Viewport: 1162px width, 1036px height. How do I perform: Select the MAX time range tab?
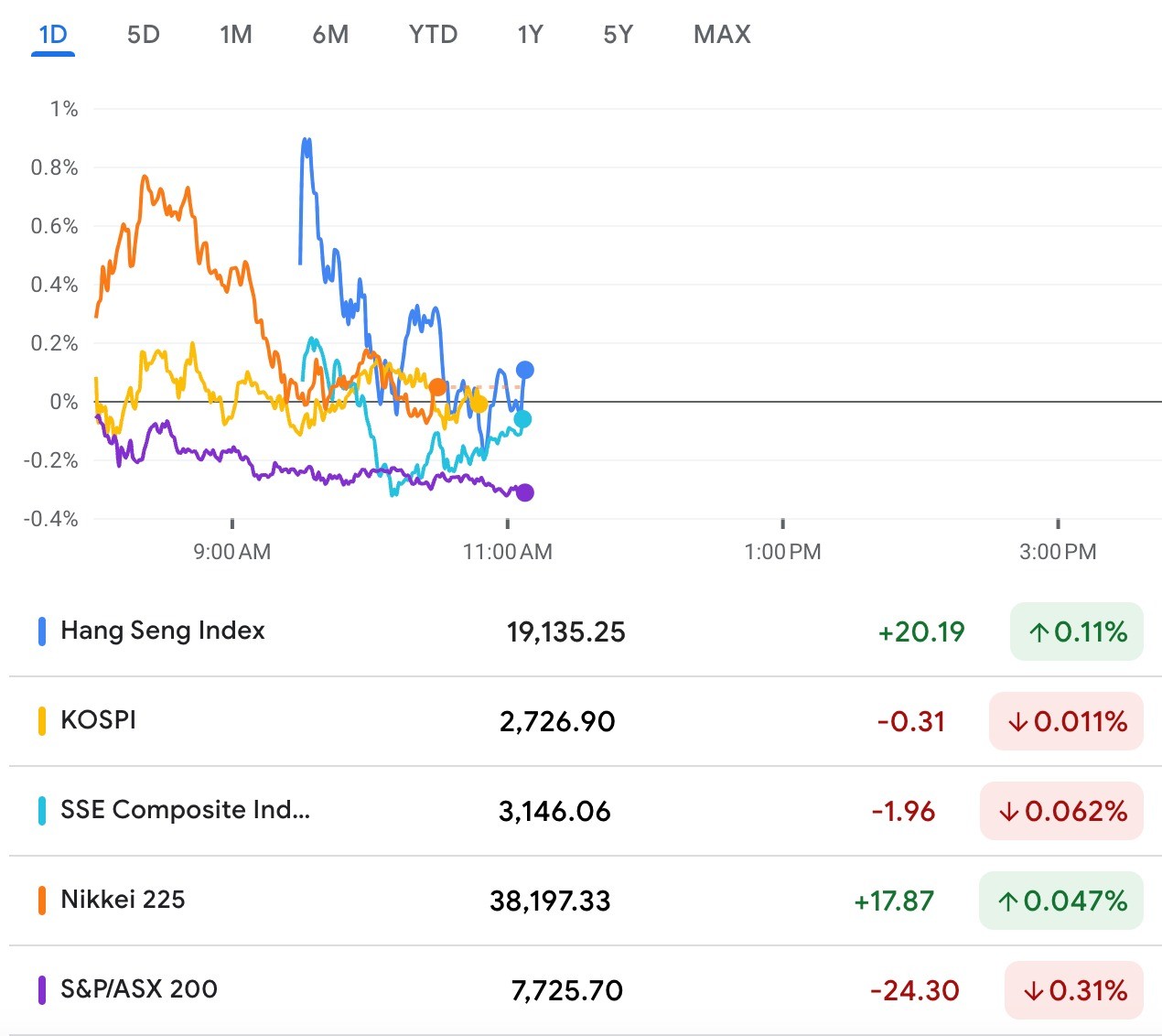pyautogui.click(x=722, y=35)
